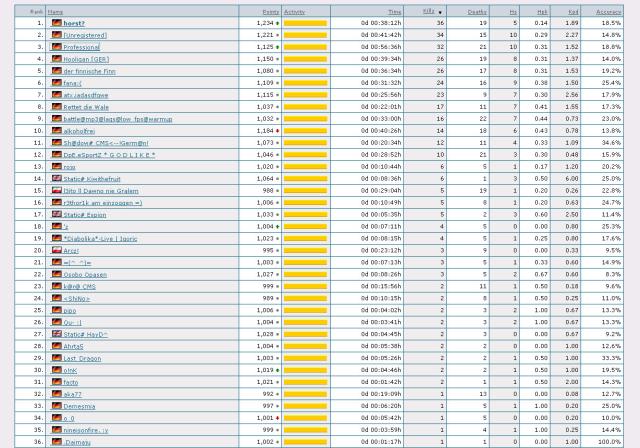Click the German flag next to horst?
The height and width of the screenshot is (448, 640).
point(57,23)
